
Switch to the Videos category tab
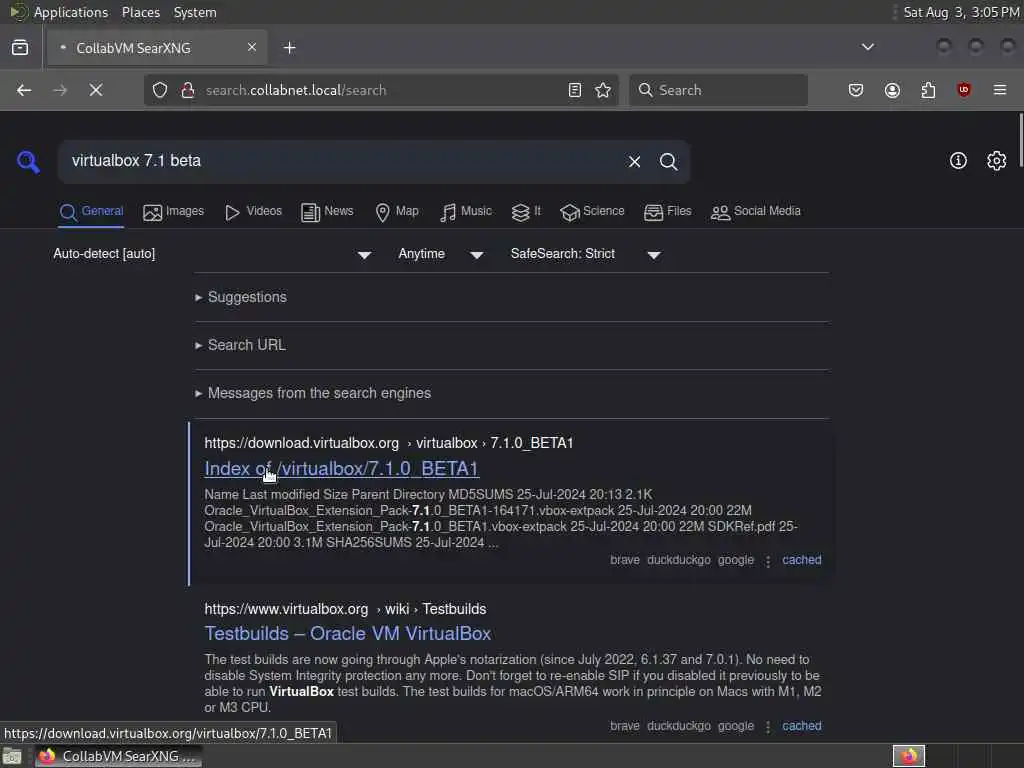coord(253,212)
